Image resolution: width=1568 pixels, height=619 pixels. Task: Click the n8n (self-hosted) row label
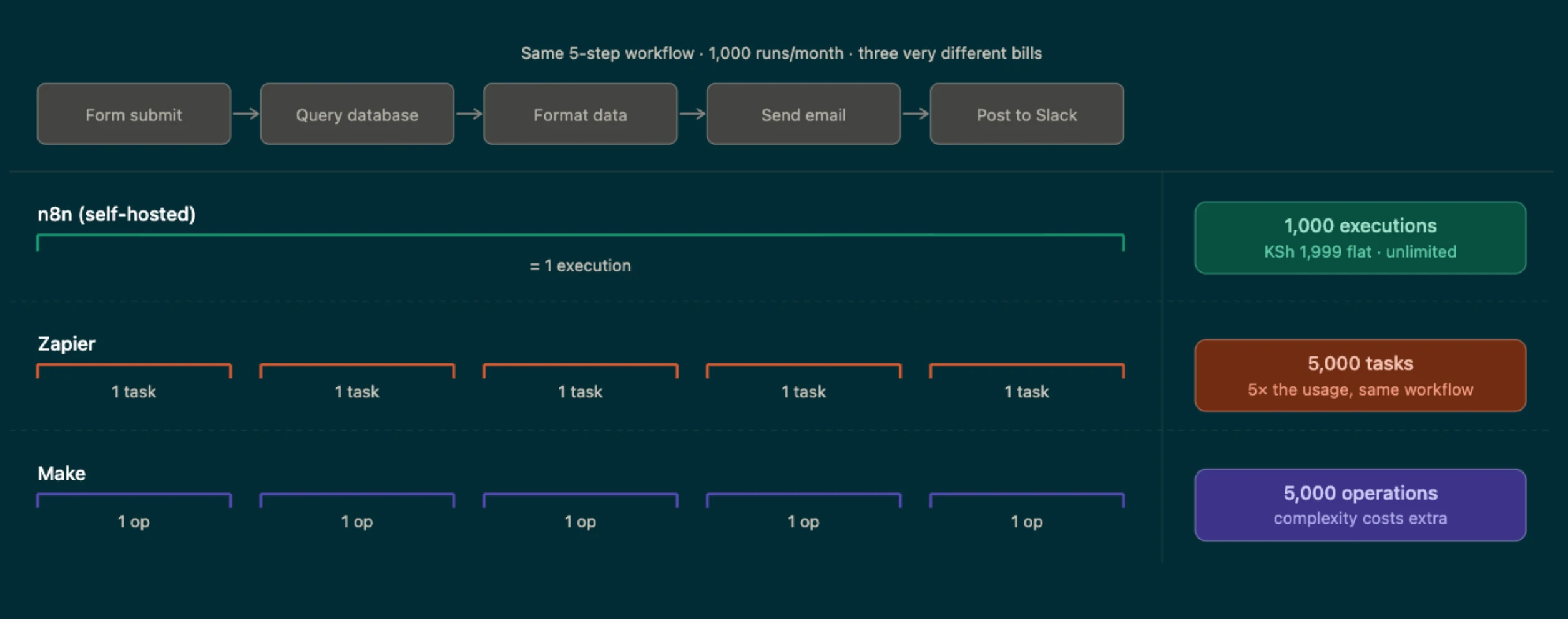(x=116, y=215)
